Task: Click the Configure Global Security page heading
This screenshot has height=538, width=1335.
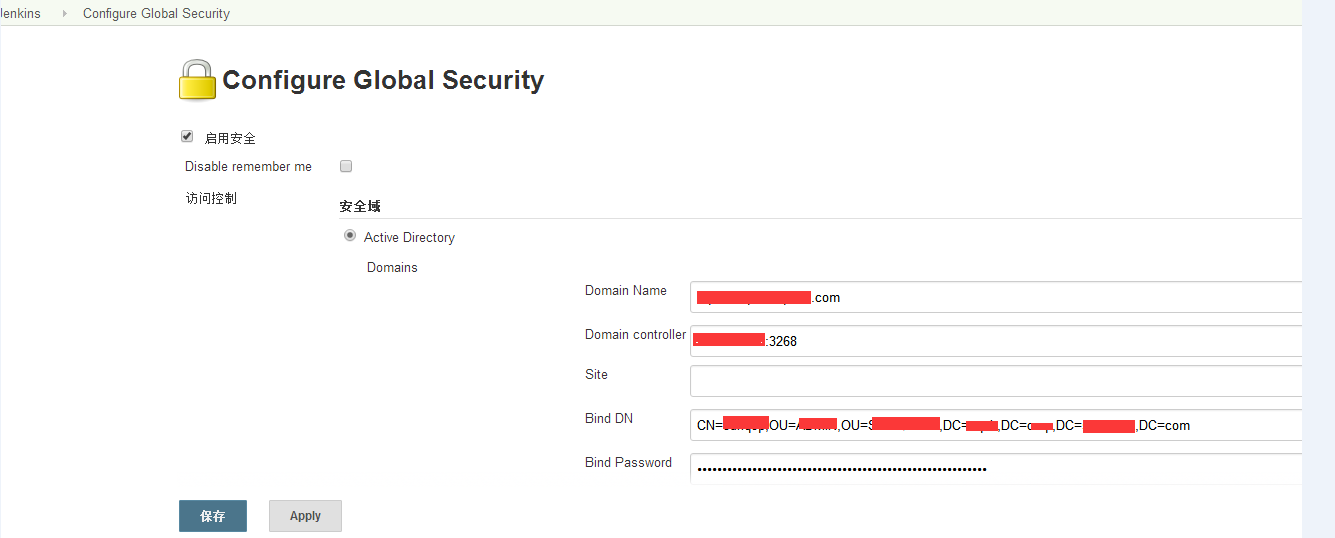Action: click(x=383, y=80)
